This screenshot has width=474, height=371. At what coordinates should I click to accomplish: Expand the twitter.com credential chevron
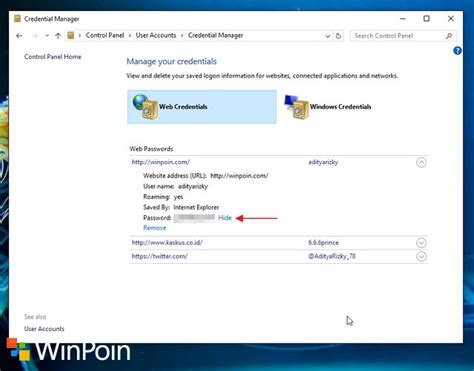point(421,256)
